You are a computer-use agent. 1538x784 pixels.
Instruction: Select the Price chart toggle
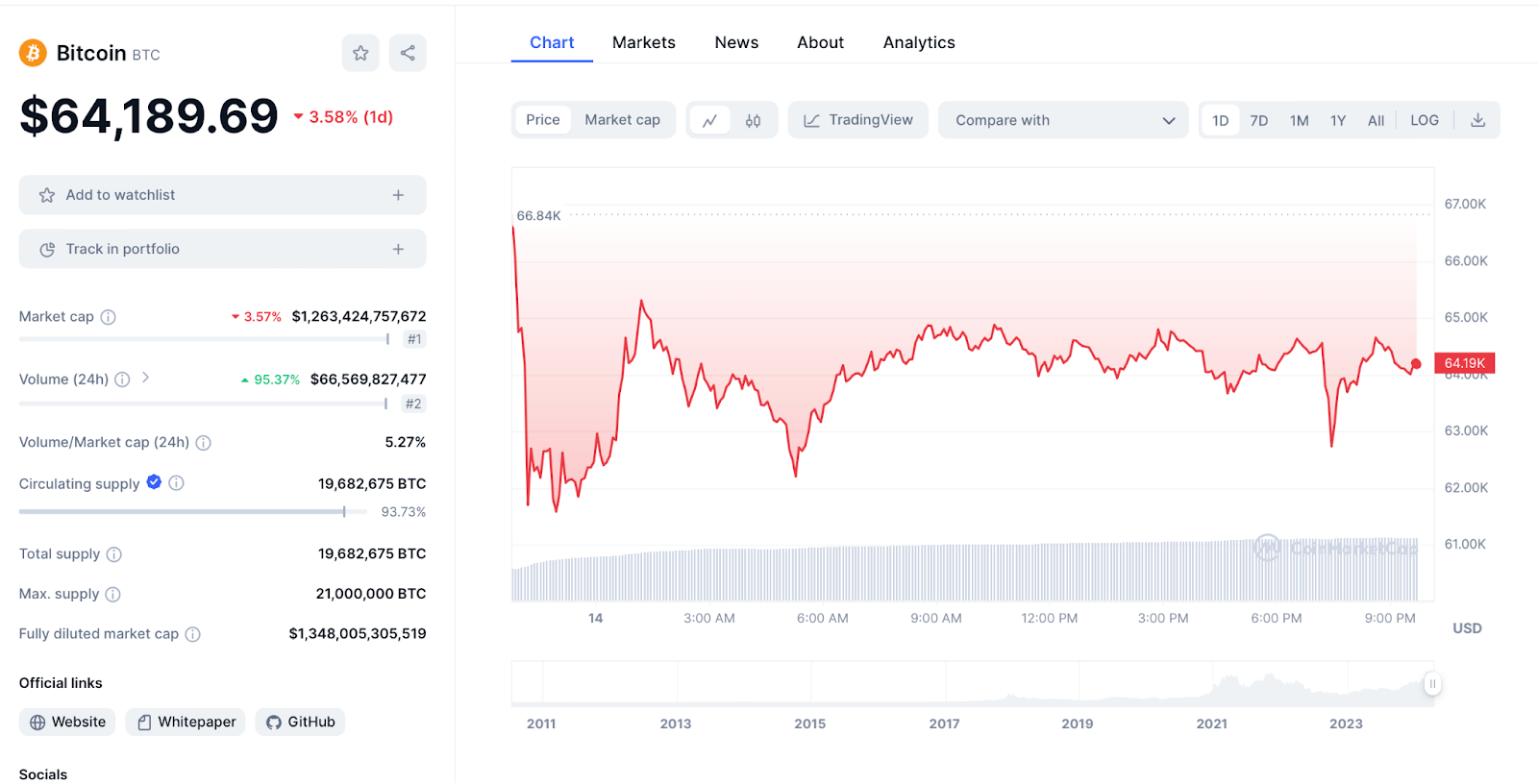(x=543, y=120)
